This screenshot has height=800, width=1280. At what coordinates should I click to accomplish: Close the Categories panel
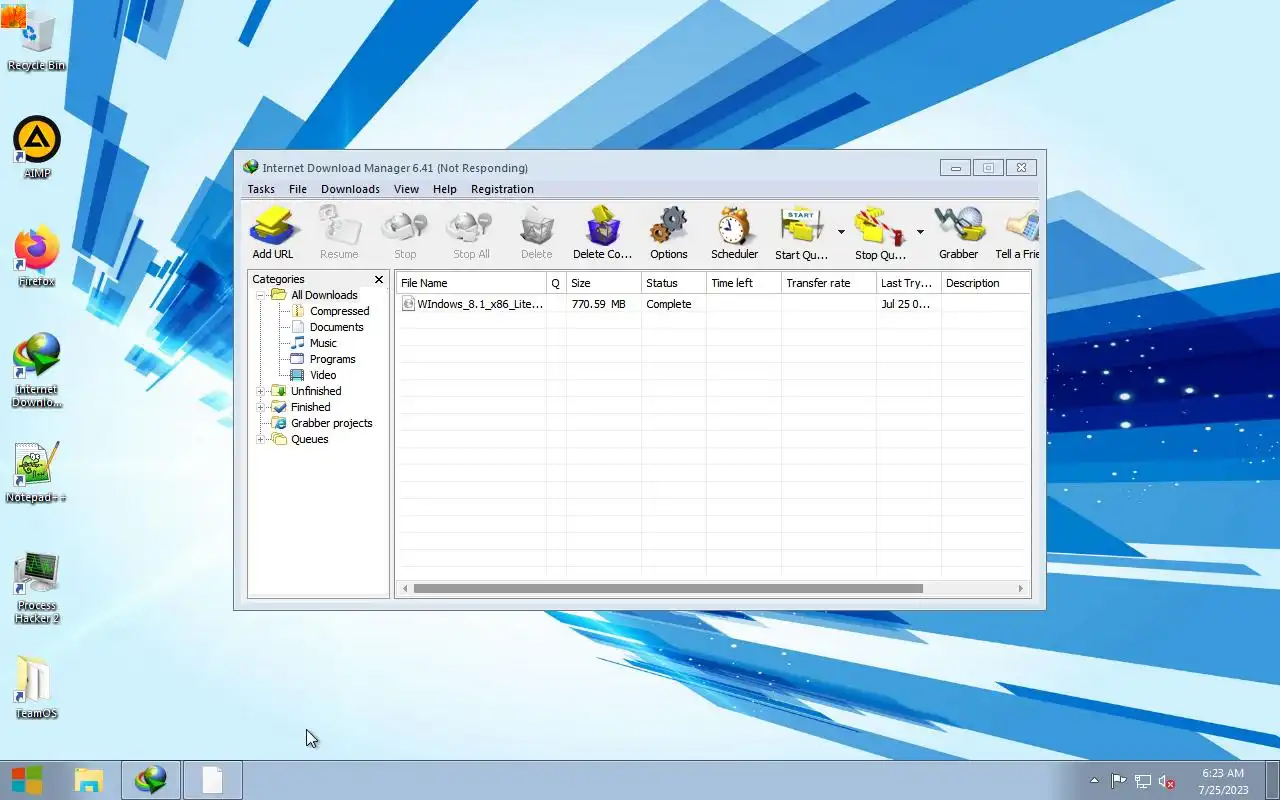coord(379,280)
